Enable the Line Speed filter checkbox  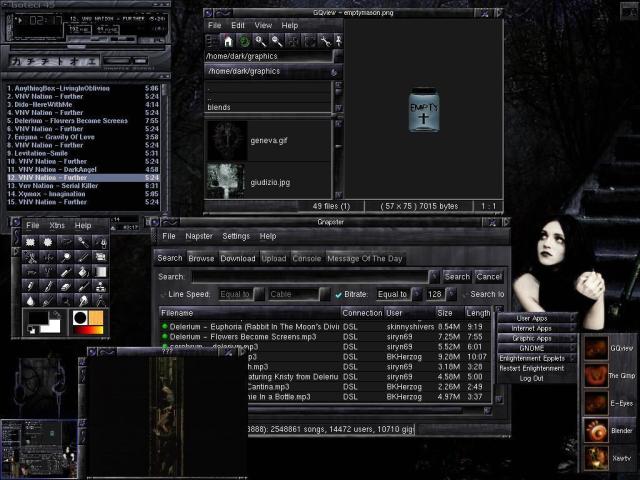pos(163,294)
